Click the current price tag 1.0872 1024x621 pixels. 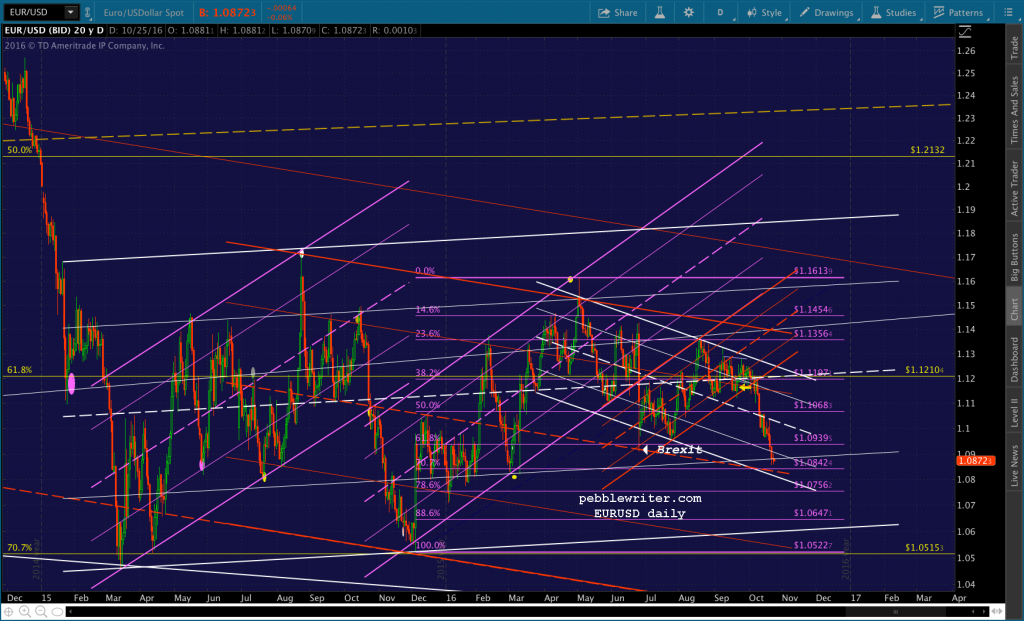pyautogui.click(x=975, y=460)
